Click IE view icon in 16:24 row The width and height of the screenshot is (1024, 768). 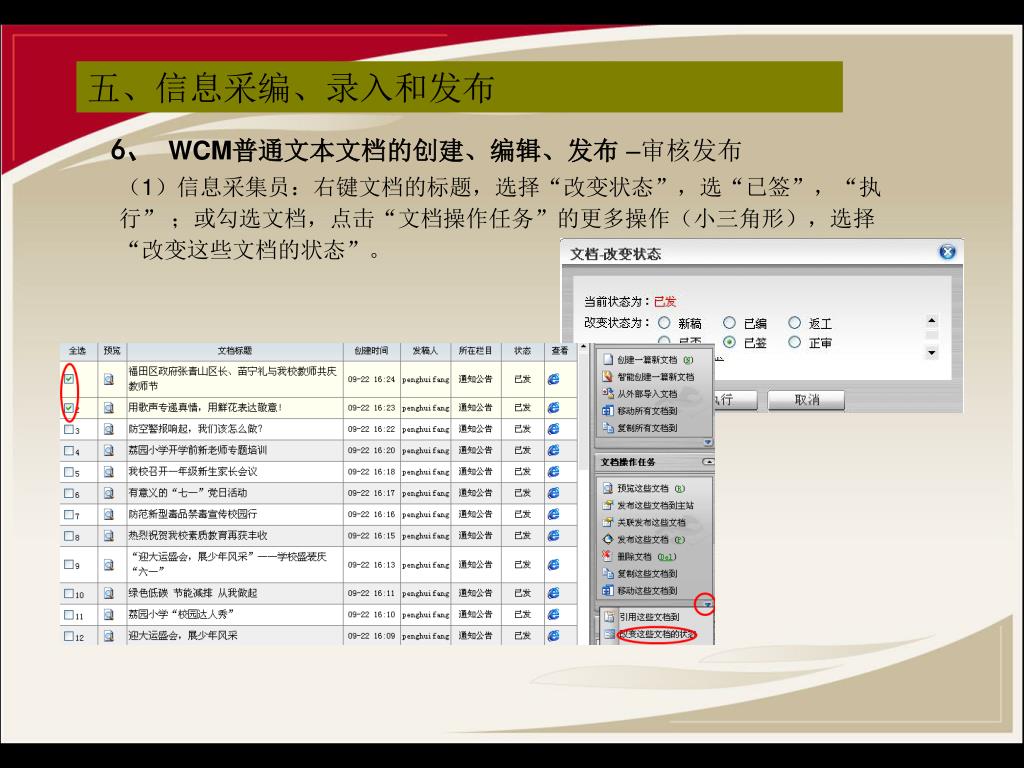tap(554, 379)
